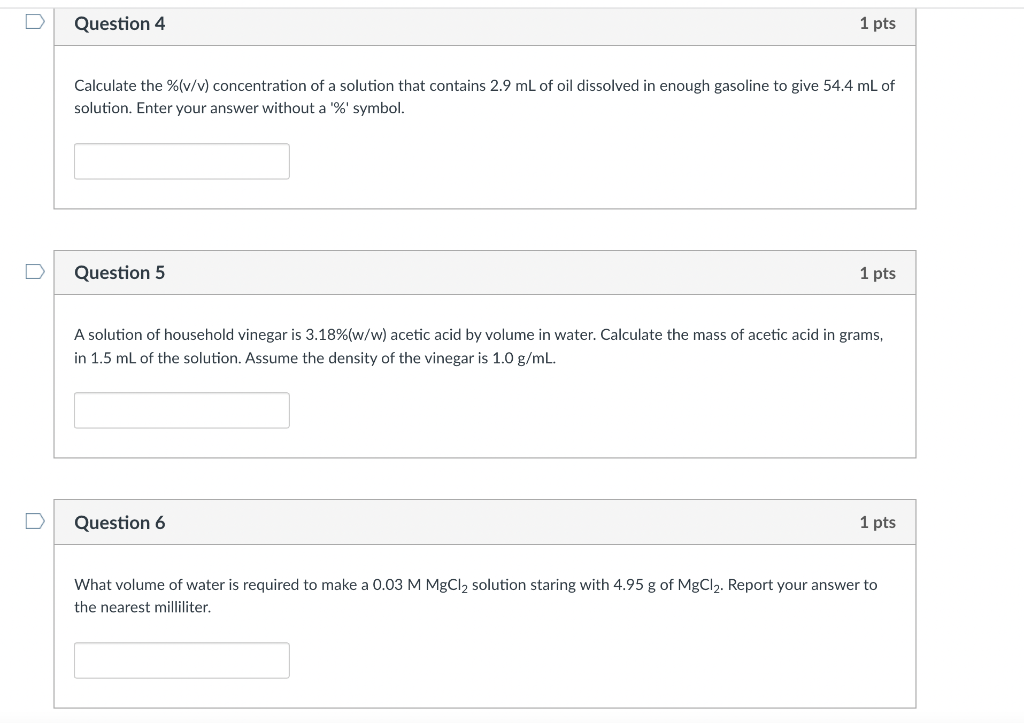Select the flag marker next to the MgCl2 question

pos(34,519)
